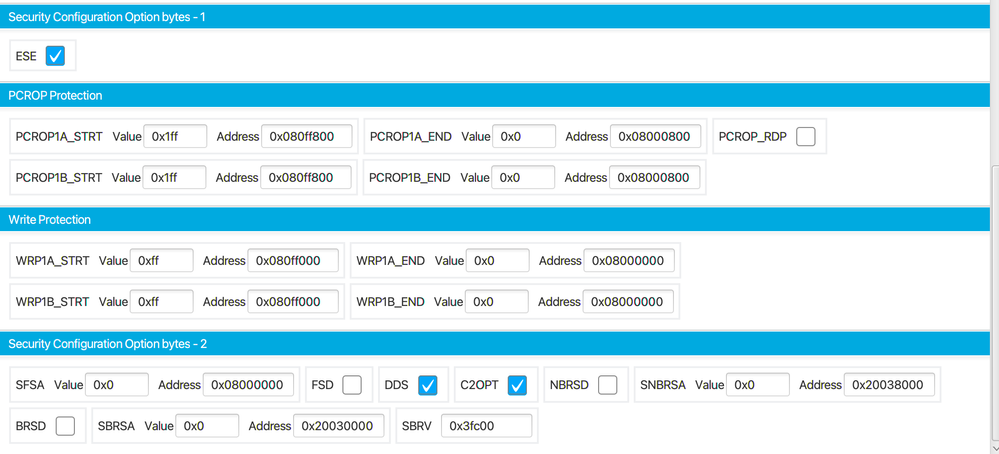Click the WRP1B_STRT label

click(x=52, y=302)
